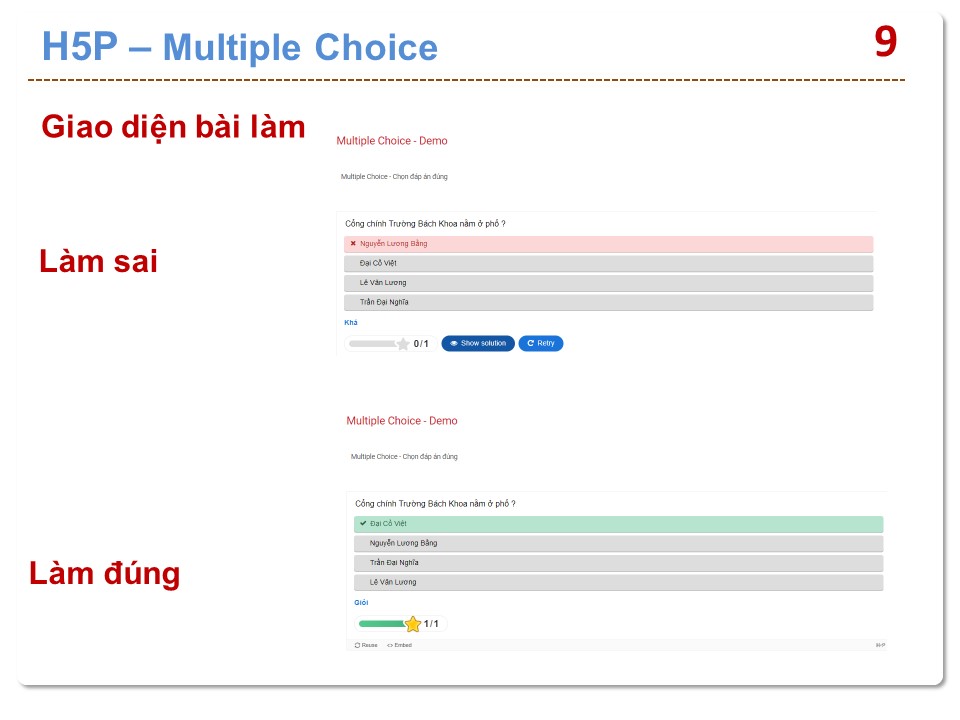Viewport: 960px width, 720px height.
Task: Click the green checkmark beside Đại Cồ Việt
Action: (363, 523)
